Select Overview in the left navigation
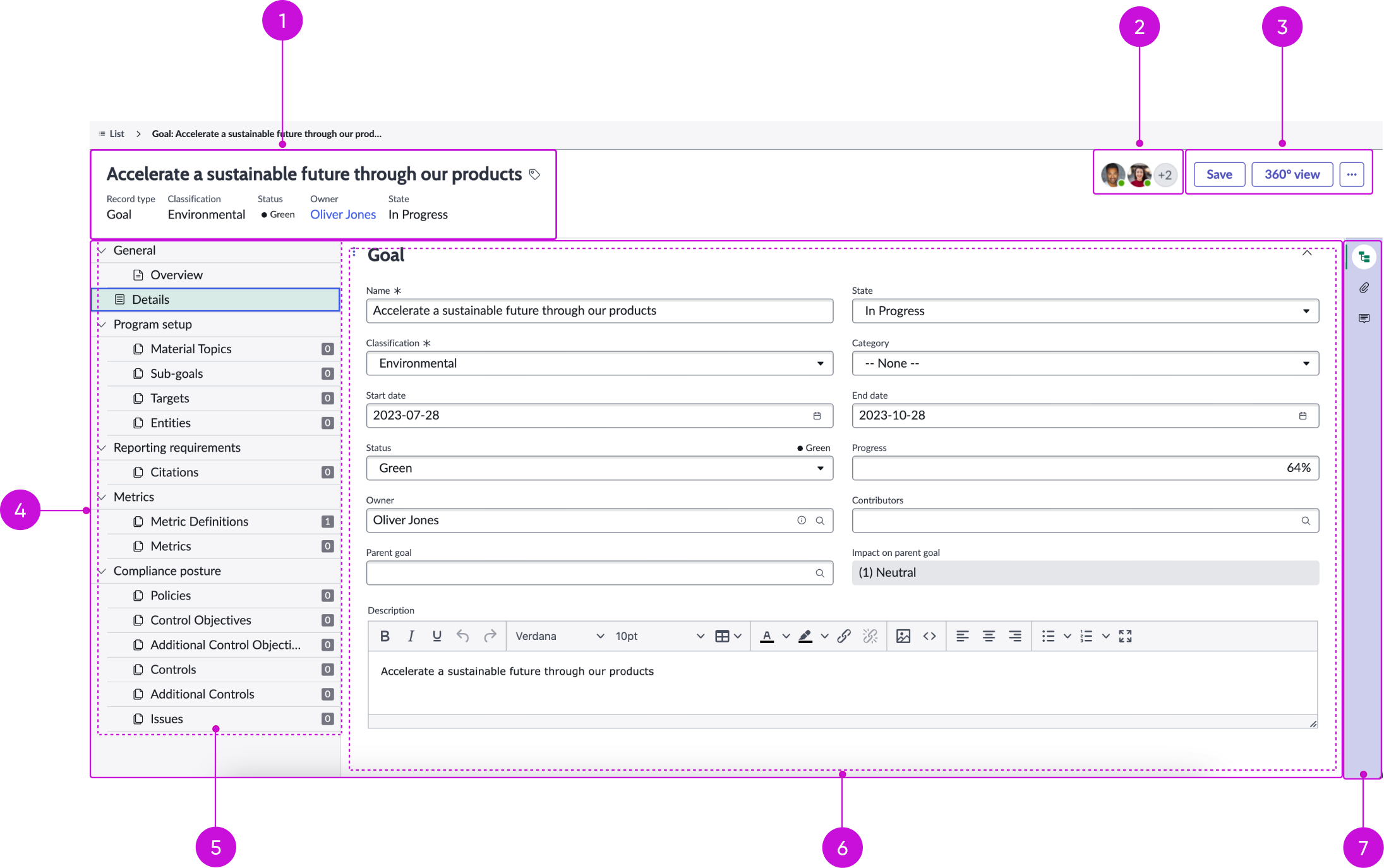The height and width of the screenshot is (868, 1384). coord(176,274)
